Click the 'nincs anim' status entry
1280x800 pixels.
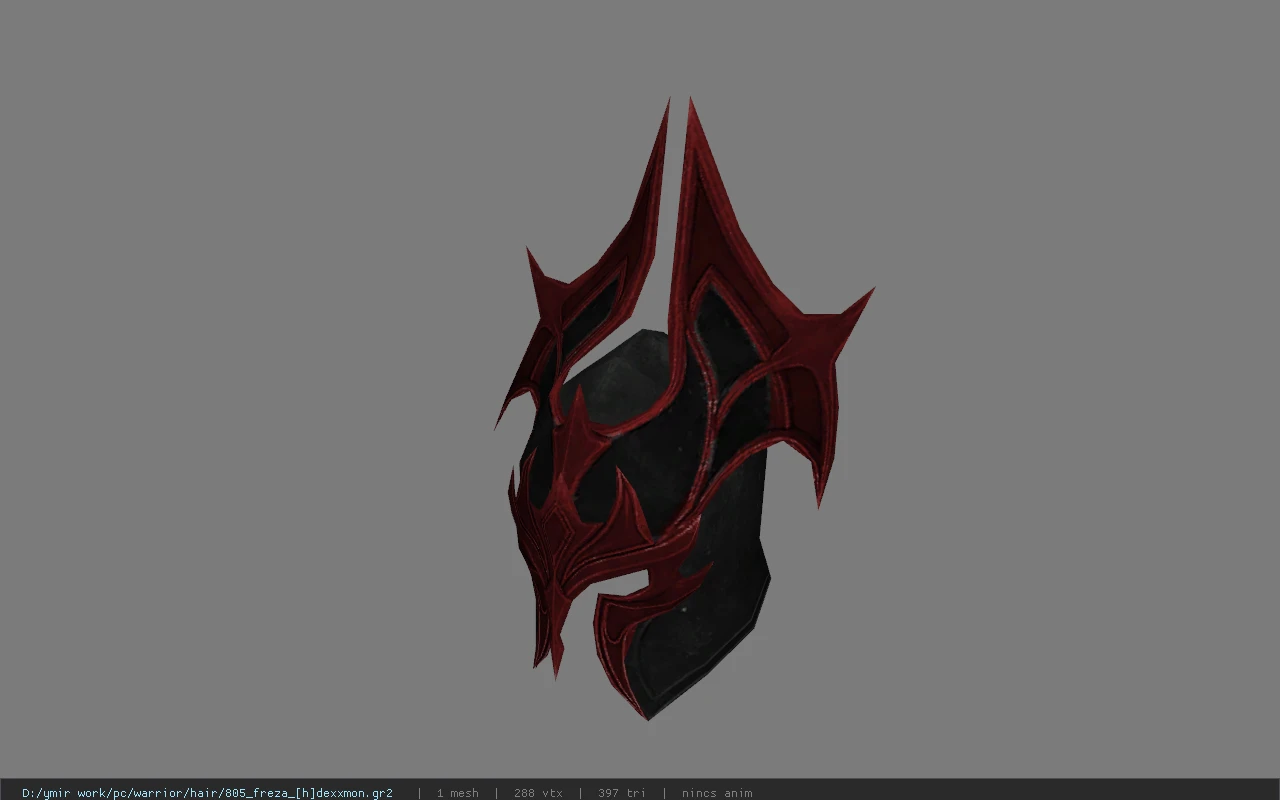click(717, 793)
